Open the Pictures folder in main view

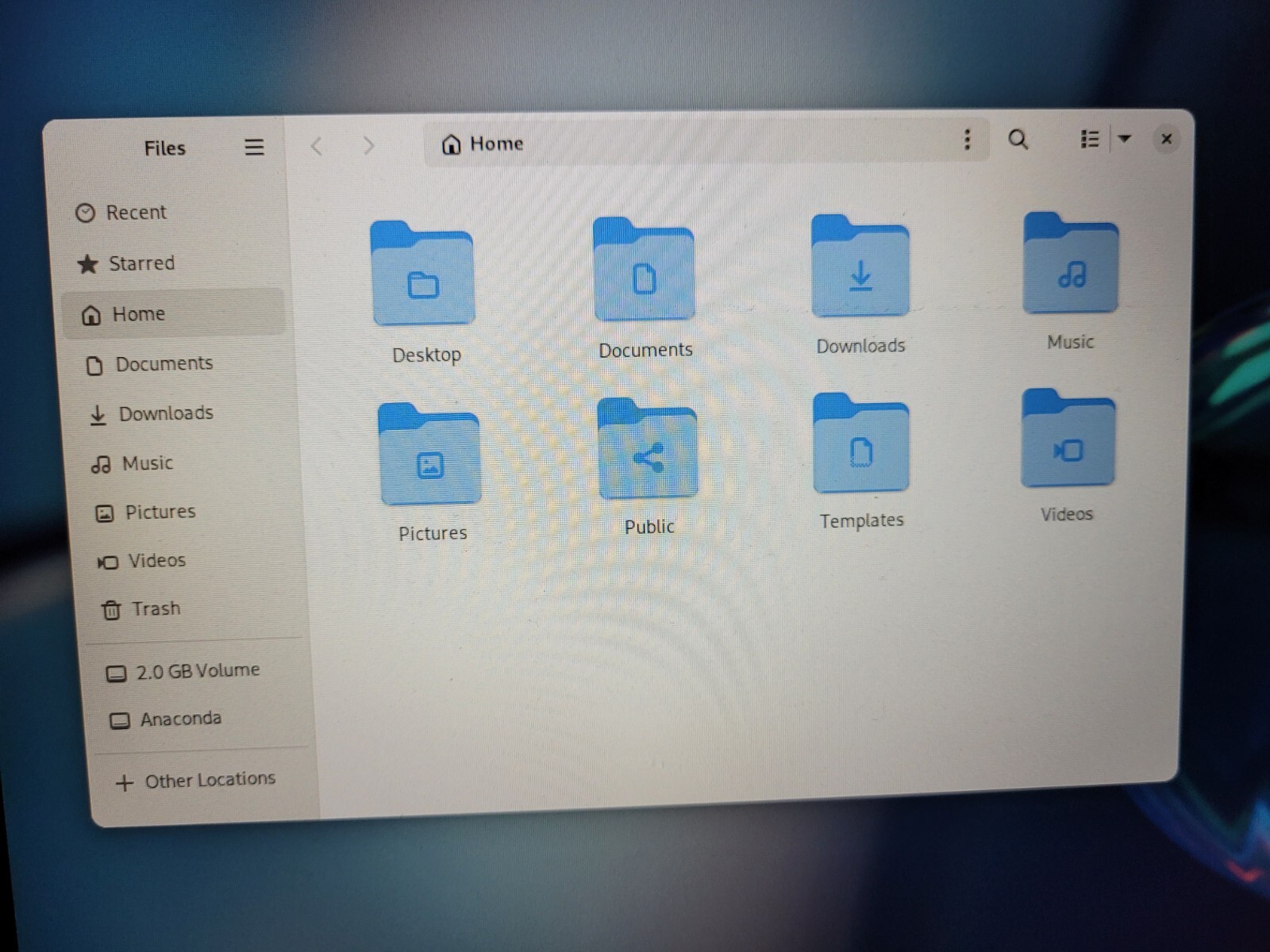pos(429,455)
